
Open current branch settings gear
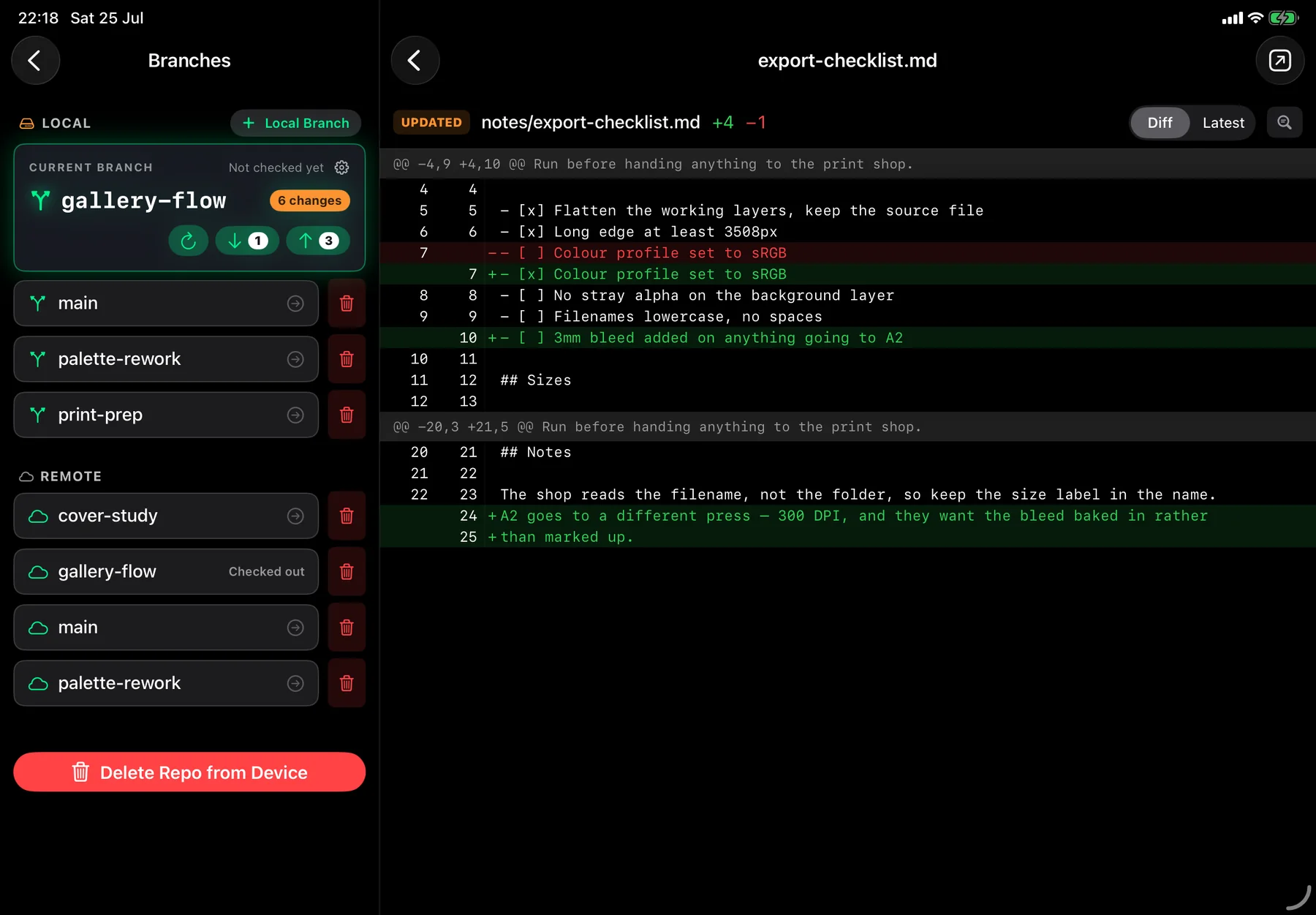(341, 167)
